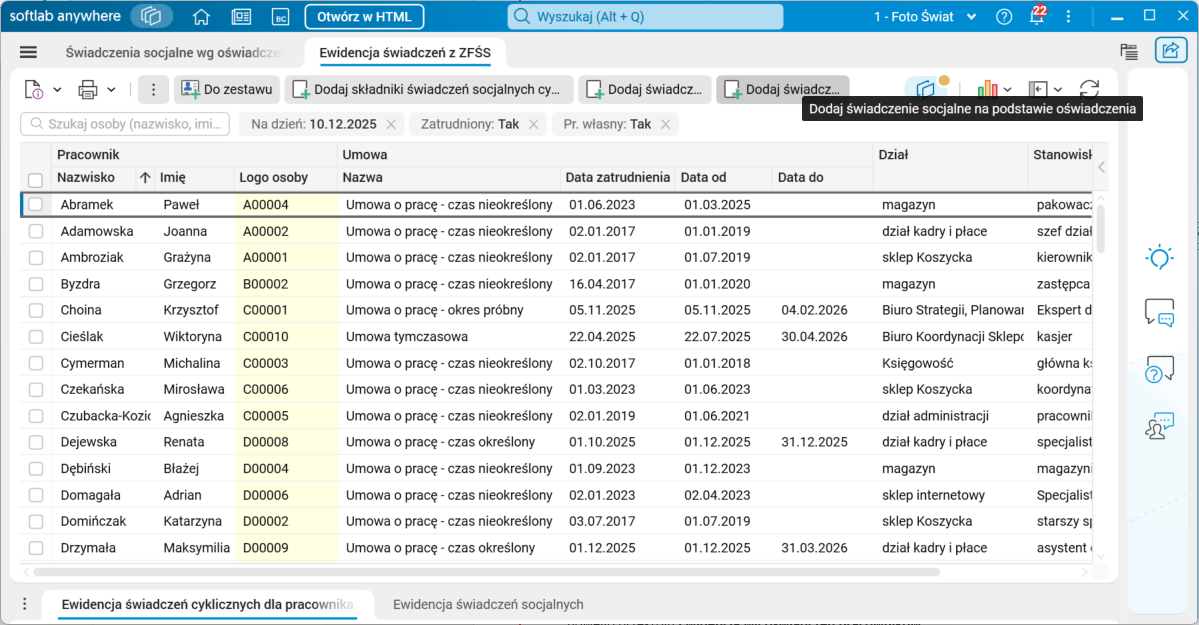
Task: Open the list view icon at top right
Action: (x=1129, y=52)
